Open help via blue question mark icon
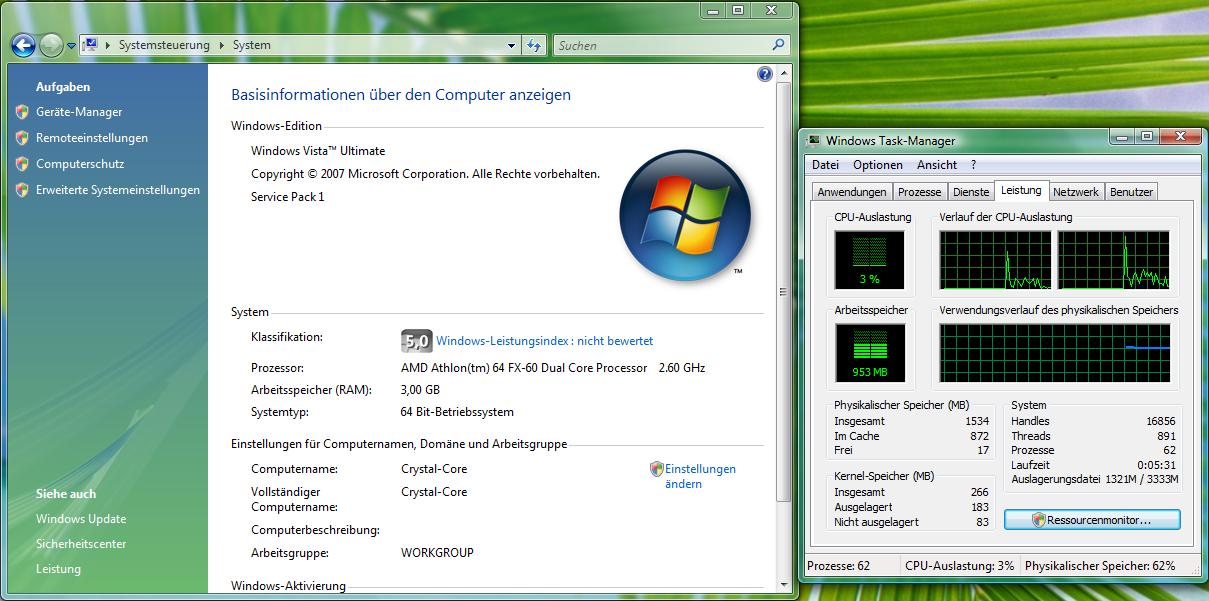 [x=765, y=74]
